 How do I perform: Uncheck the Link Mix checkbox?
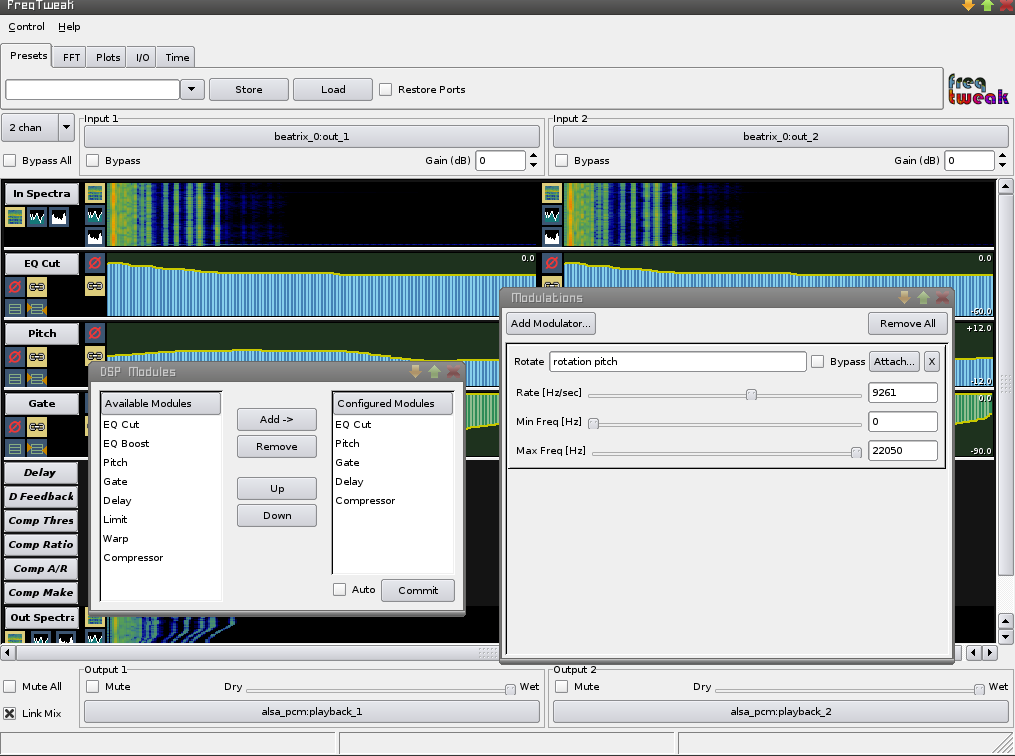point(10,714)
